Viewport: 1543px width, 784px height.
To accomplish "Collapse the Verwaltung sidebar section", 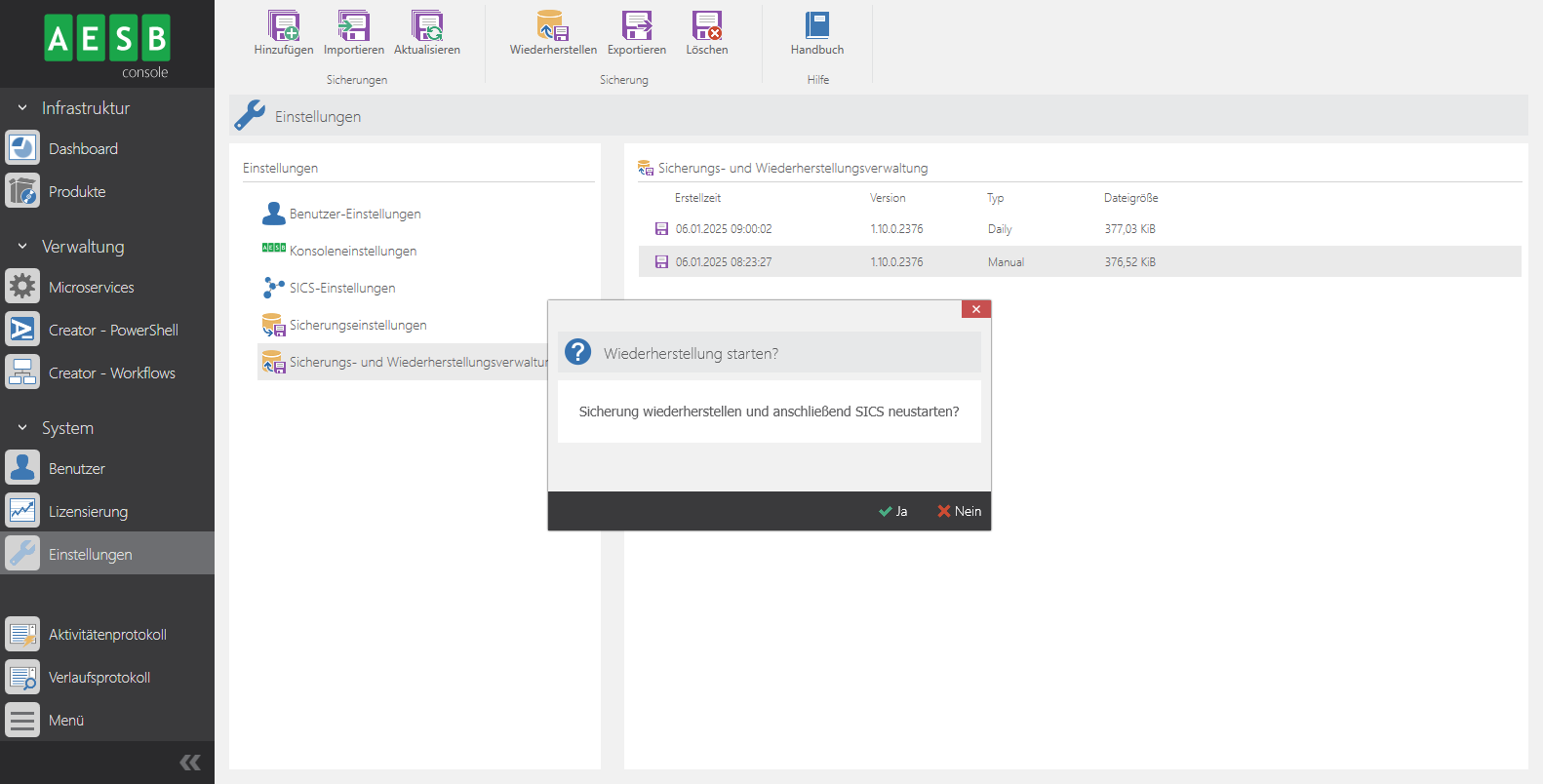I will 22,247.
